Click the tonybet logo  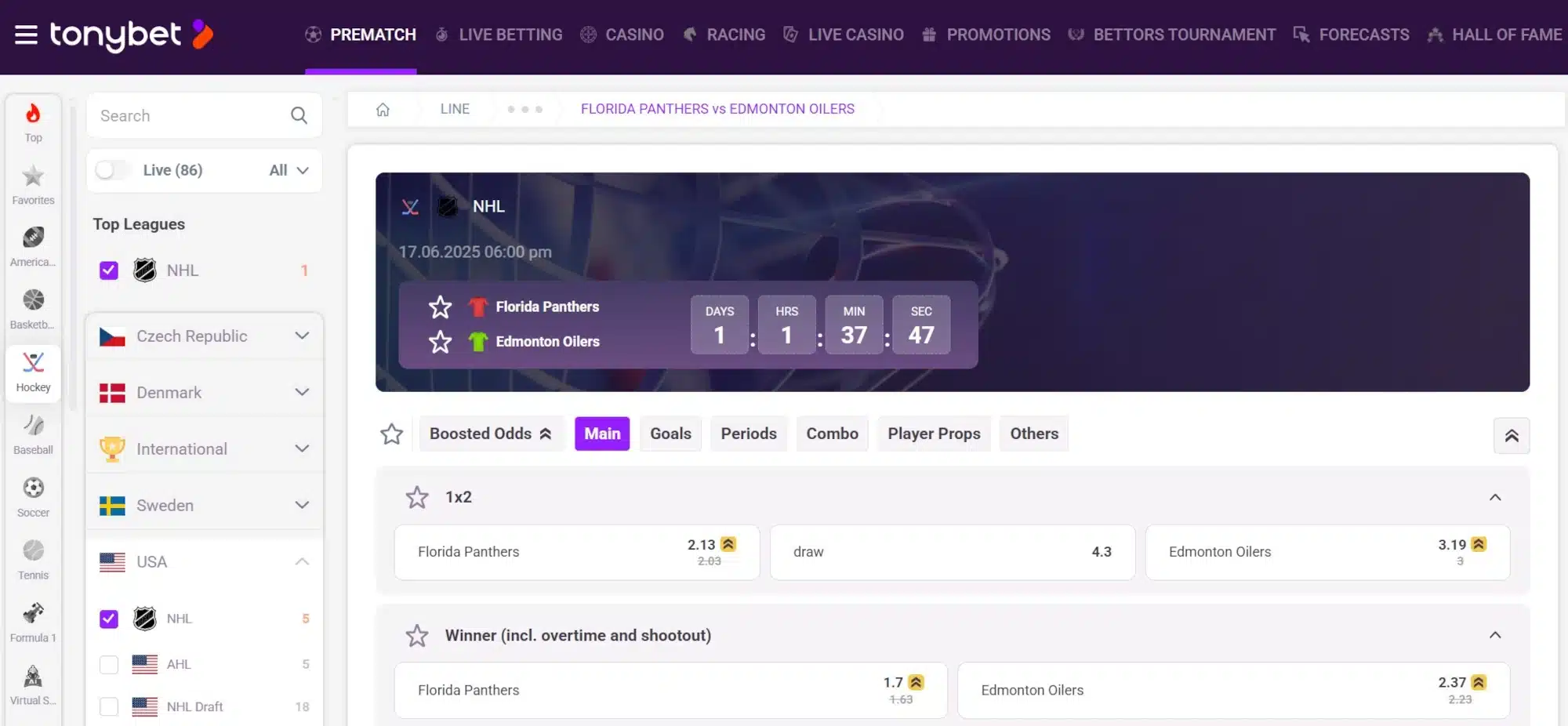tap(132, 34)
